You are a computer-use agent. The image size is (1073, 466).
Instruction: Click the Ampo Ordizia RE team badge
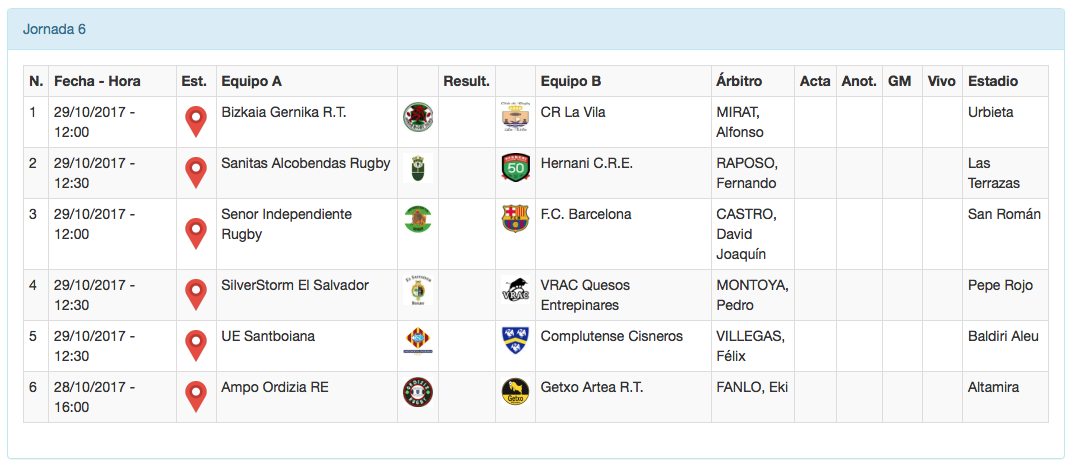[x=417, y=392]
